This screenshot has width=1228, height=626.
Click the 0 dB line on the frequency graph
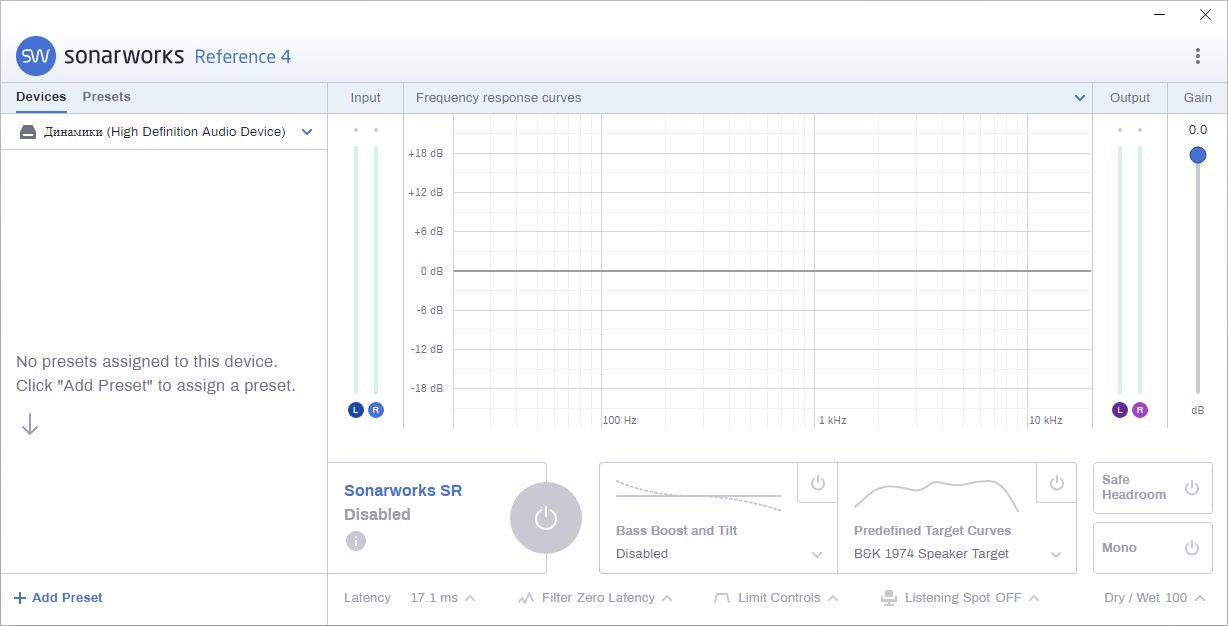pyautogui.click(x=772, y=271)
